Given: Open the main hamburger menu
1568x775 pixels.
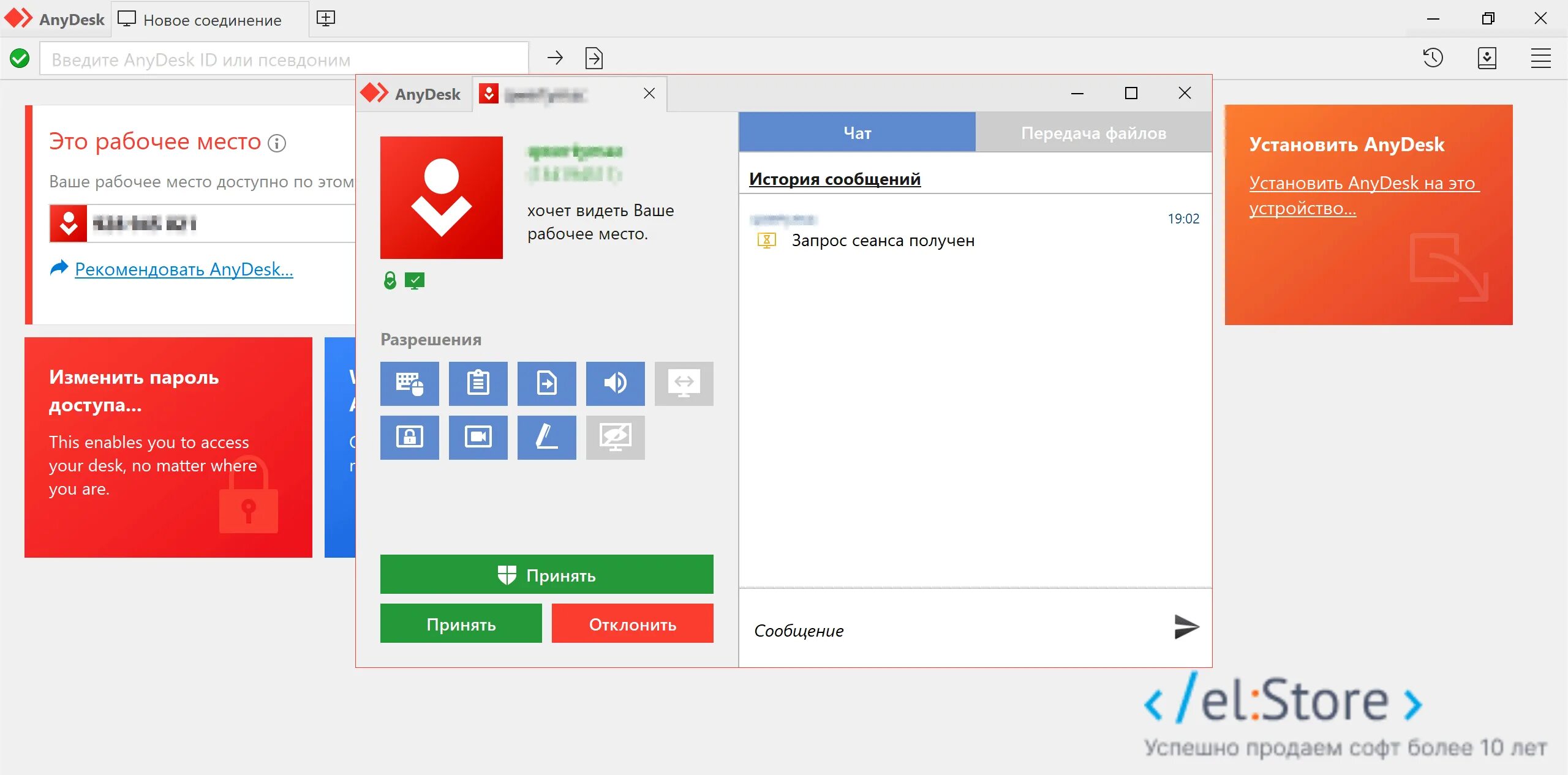Looking at the screenshot, I should click(1540, 58).
